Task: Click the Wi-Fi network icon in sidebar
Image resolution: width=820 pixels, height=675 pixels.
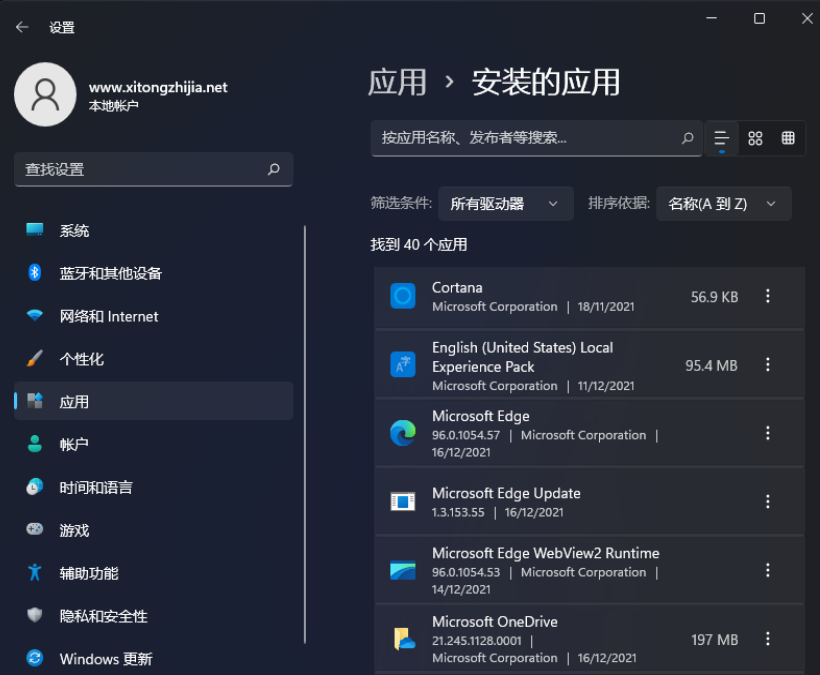Action: 35,315
